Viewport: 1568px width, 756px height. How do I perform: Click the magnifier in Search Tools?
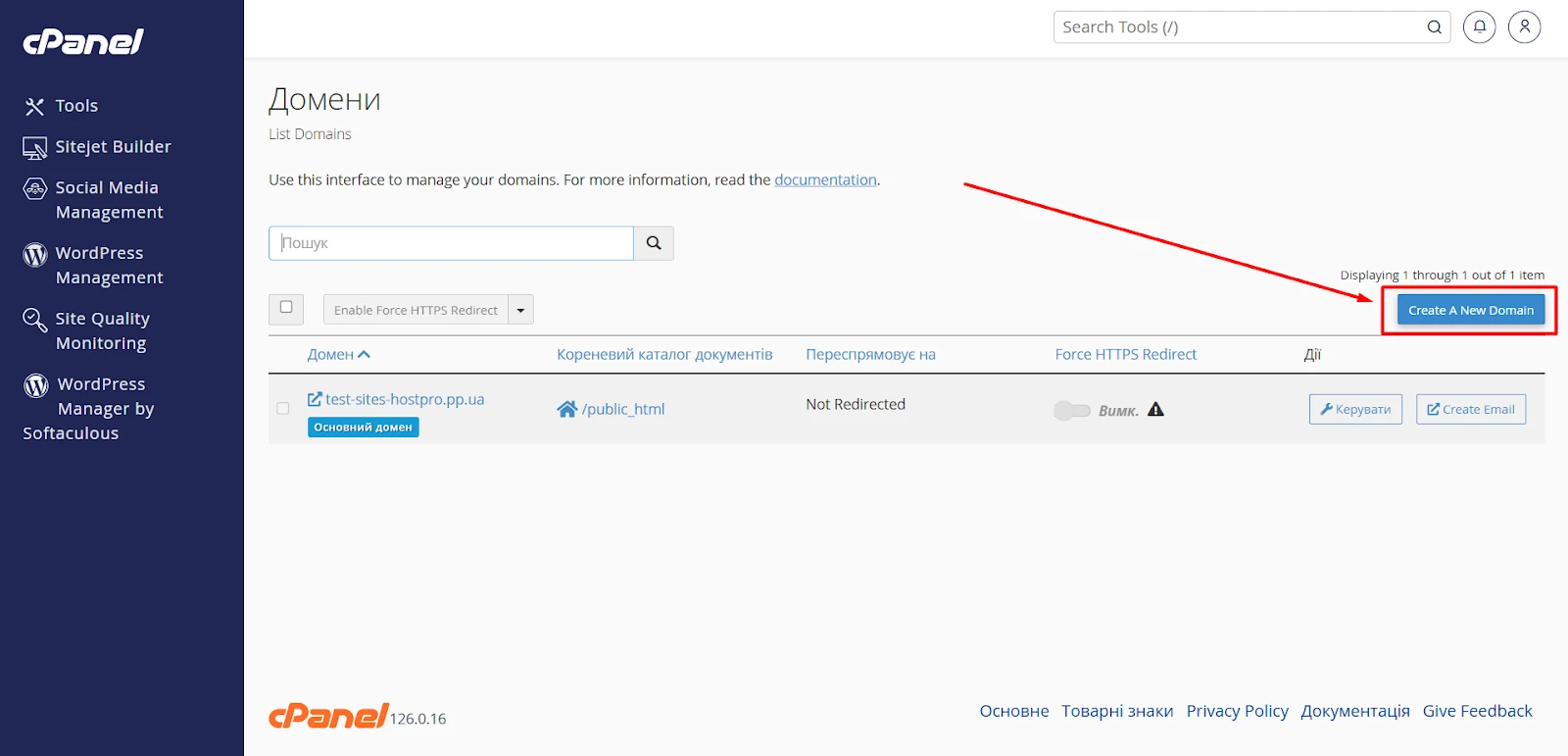(1434, 27)
